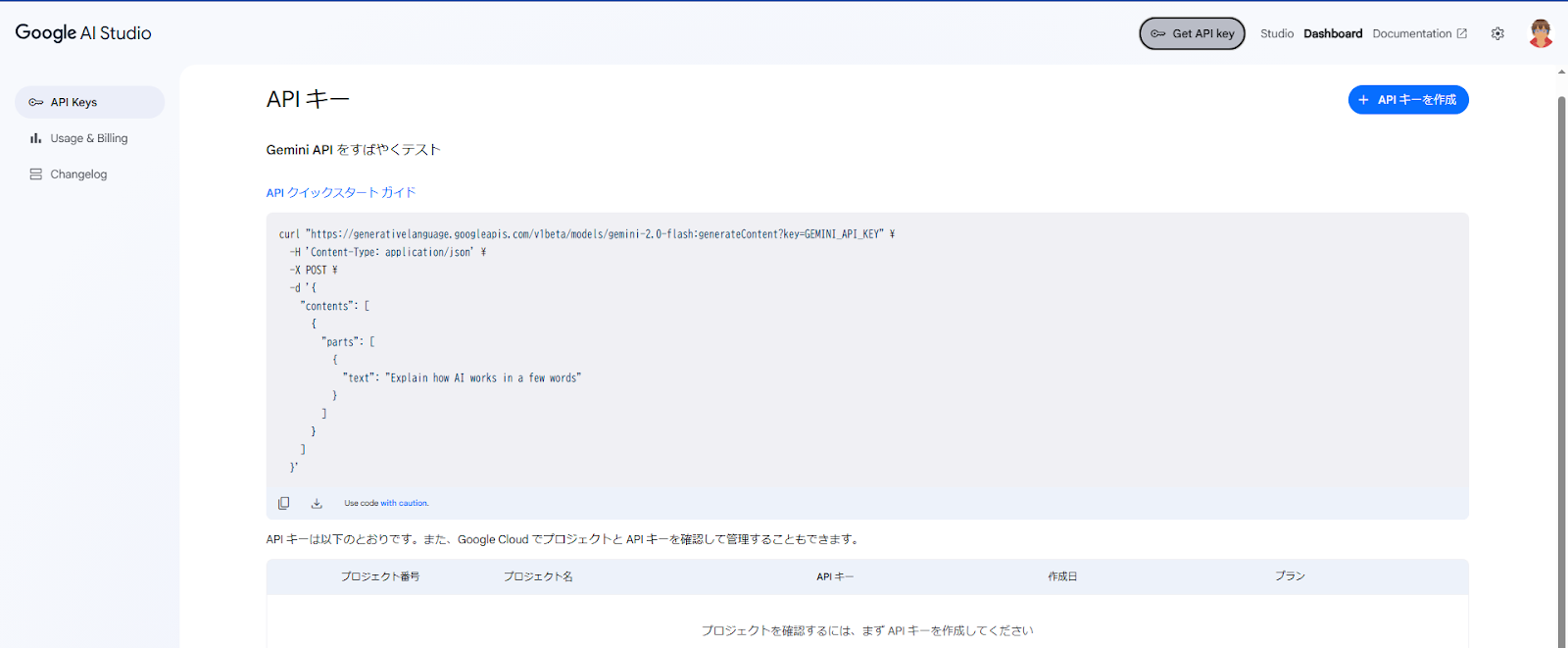Click the Google AI Studio logo
Screen dimensions: 1568x648
[83, 32]
